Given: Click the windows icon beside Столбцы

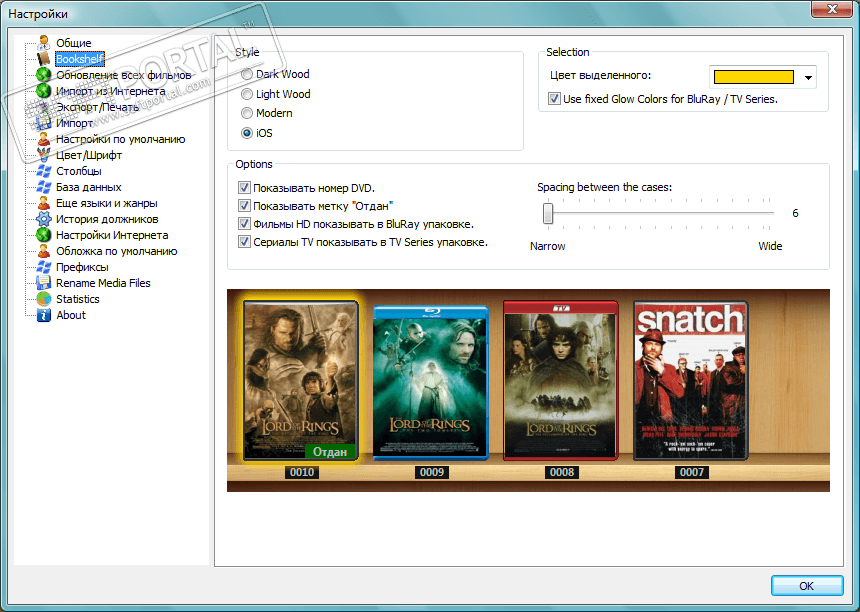Looking at the screenshot, I should coord(44,171).
